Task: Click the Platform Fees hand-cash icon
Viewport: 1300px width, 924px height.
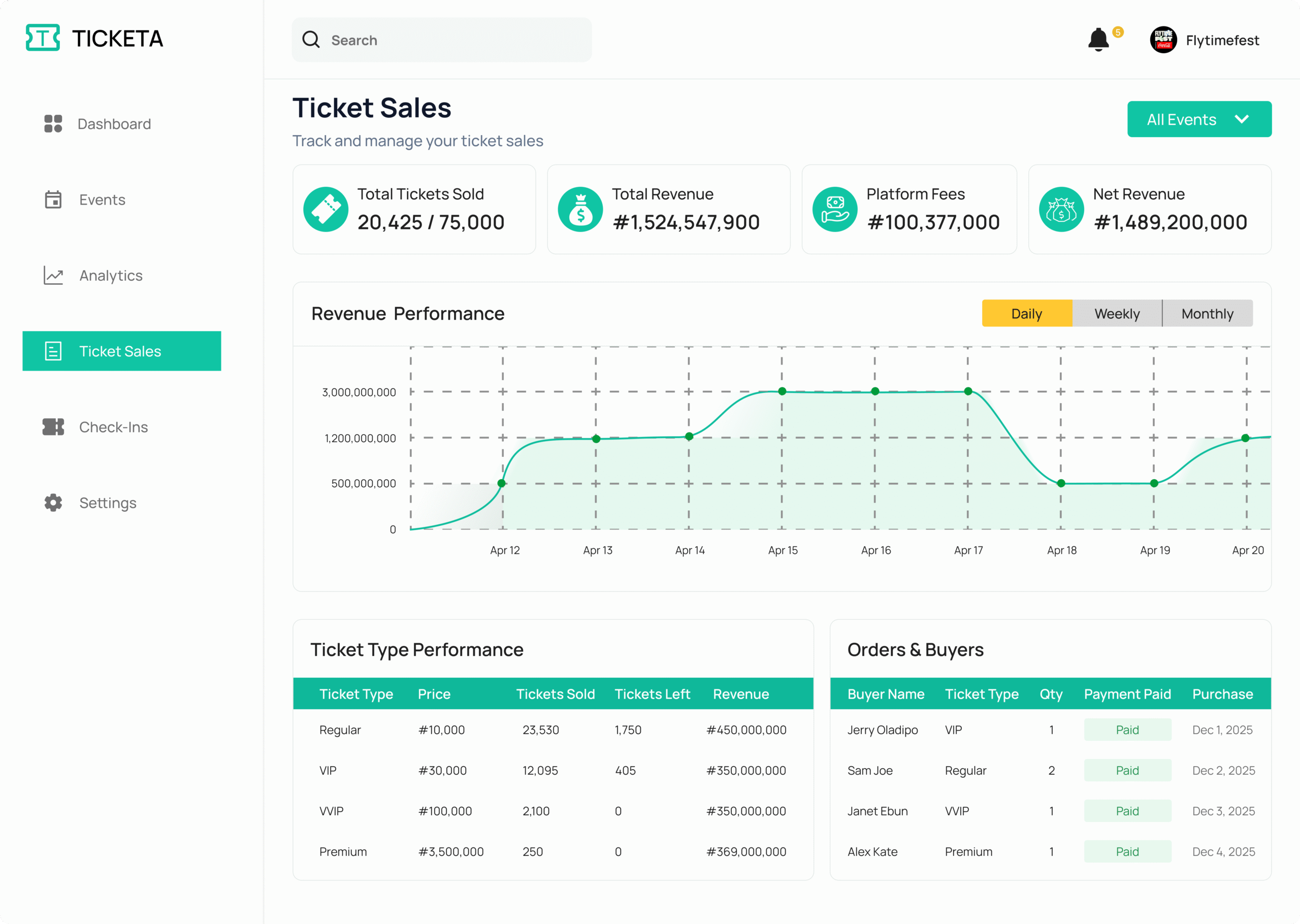Action: coord(835,209)
